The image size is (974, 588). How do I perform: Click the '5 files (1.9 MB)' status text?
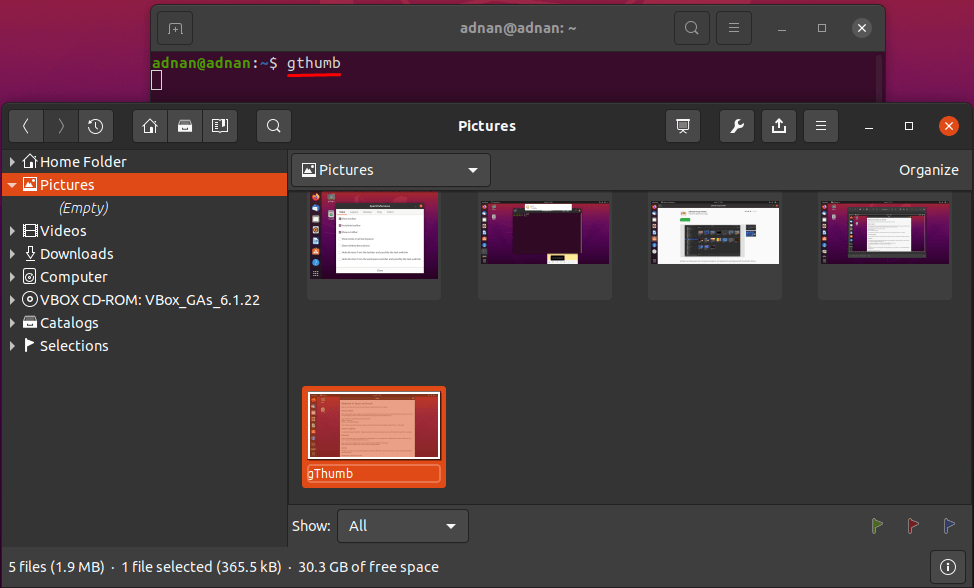pyautogui.click(x=57, y=567)
